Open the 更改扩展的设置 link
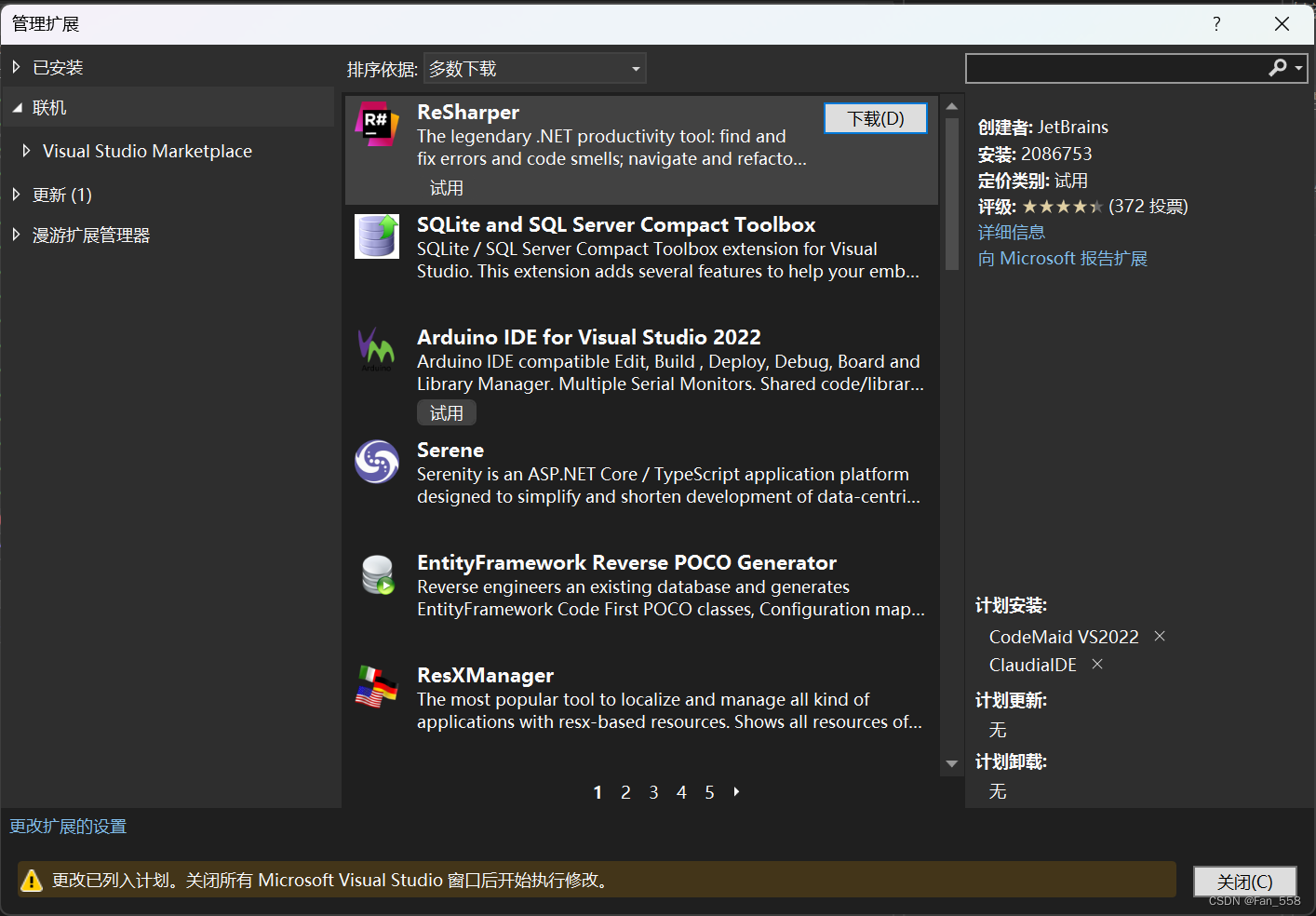Viewport: 1316px width, 916px height. 68,826
